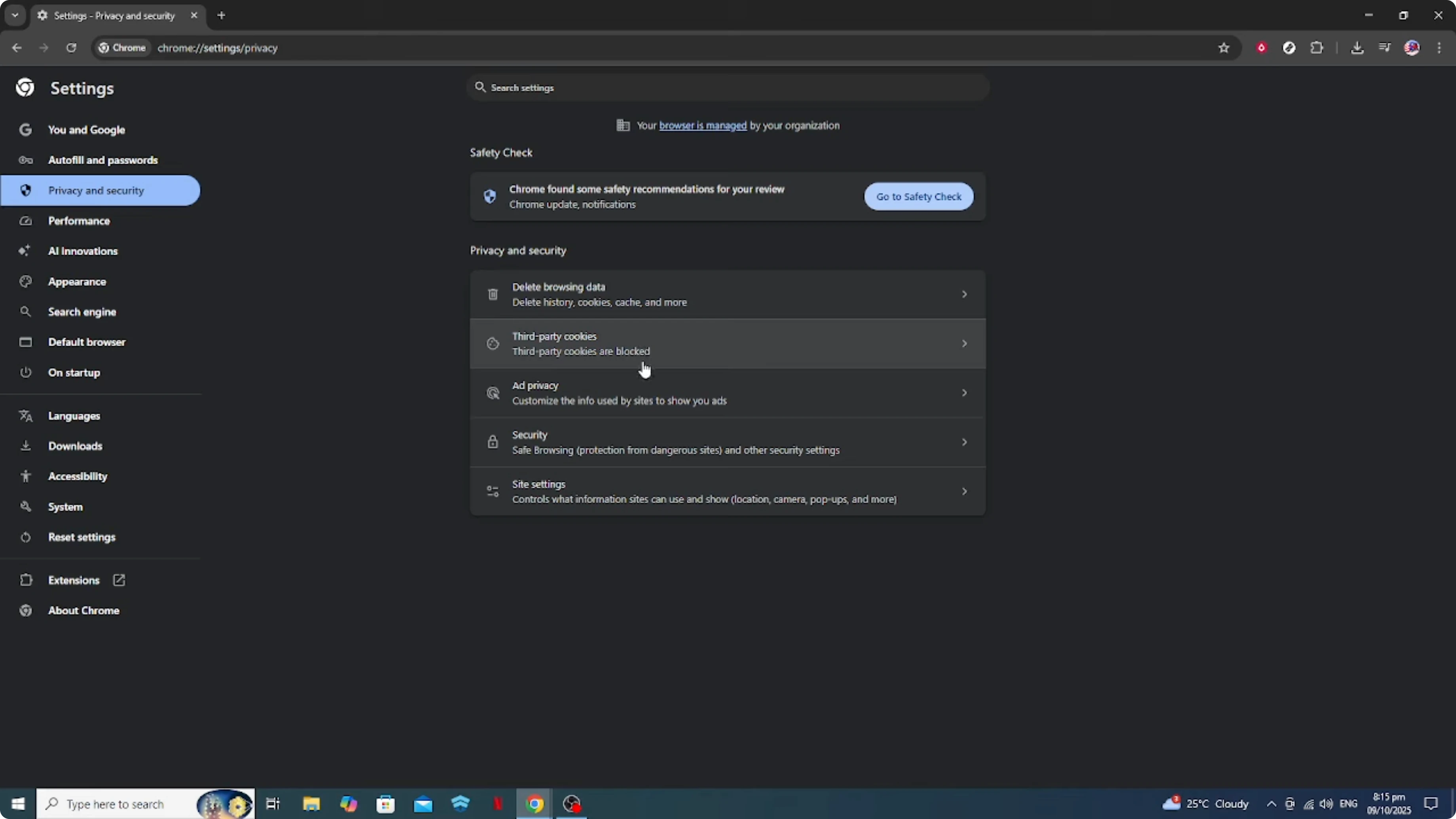1456x819 pixels.
Task: Open the Extensions puzzle piece icon
Action: (1317, 48)
